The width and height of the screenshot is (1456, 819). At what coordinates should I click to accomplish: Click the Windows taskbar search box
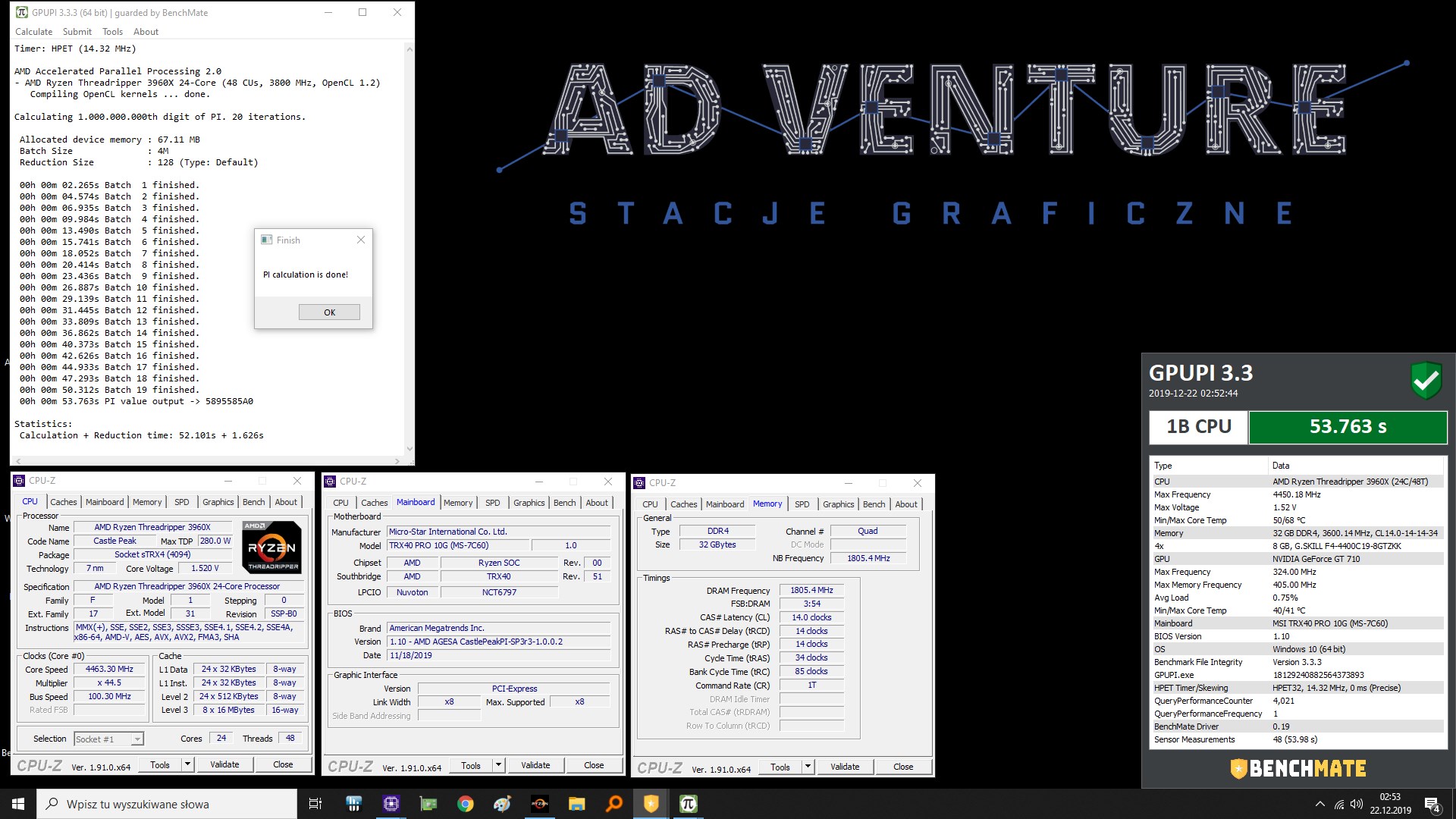tap(167, 804)
